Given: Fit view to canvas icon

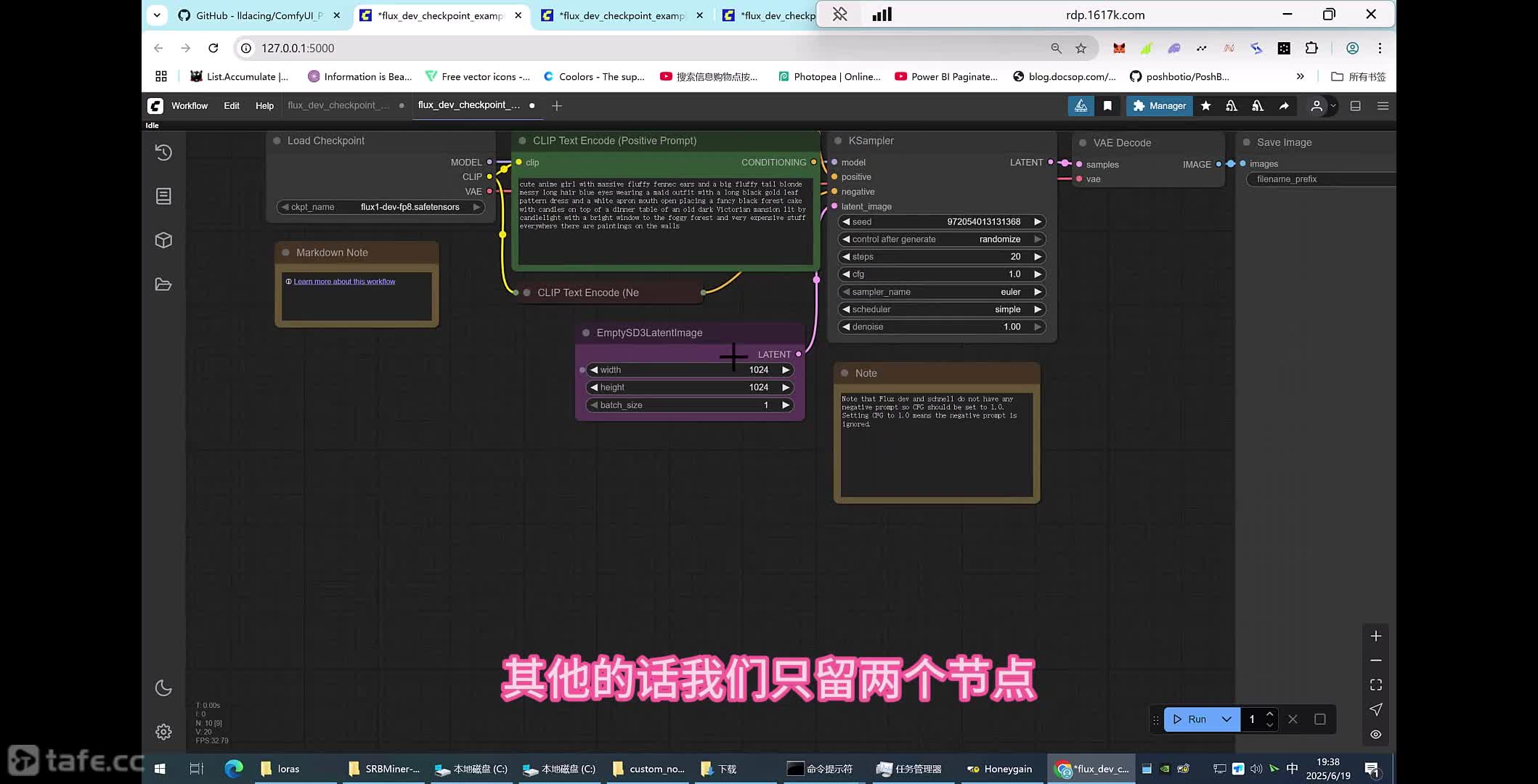Looking at the screenshot, I should [1376, 685].
